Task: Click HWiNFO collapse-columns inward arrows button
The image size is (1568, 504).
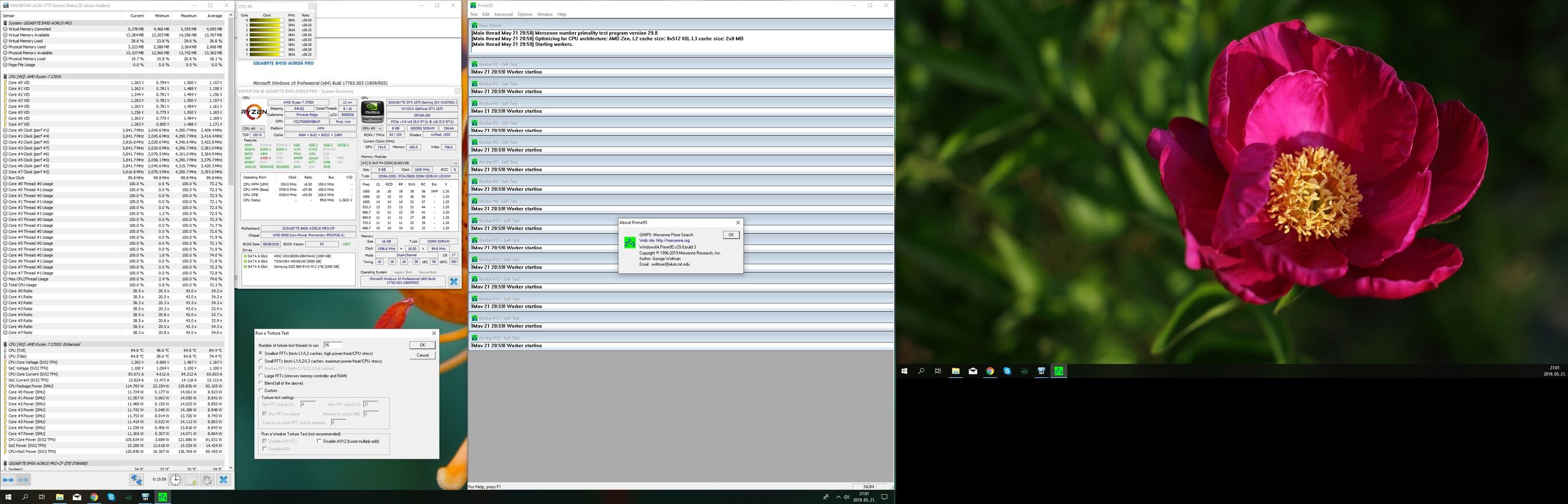Action: 23,479
